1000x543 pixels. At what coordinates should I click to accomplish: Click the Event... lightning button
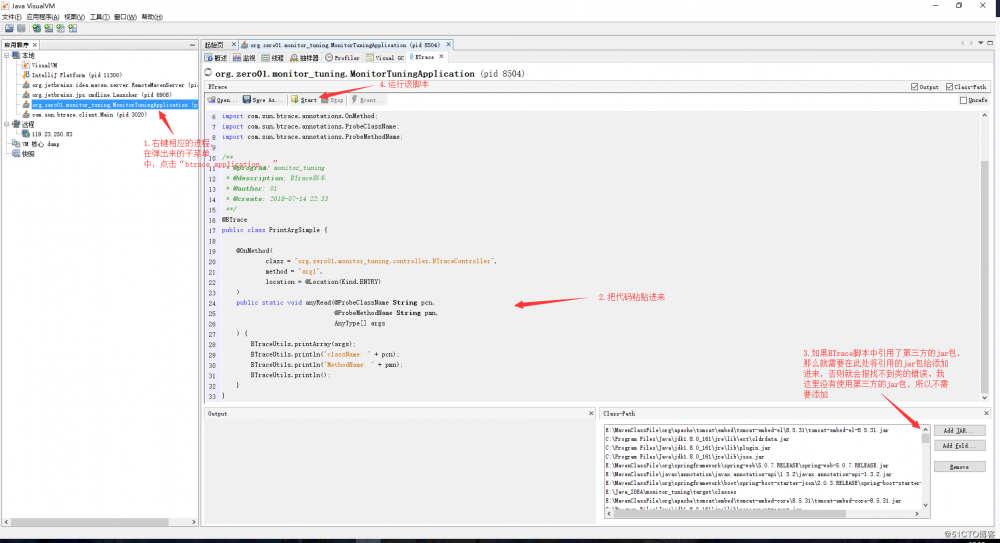click(366, 100)
